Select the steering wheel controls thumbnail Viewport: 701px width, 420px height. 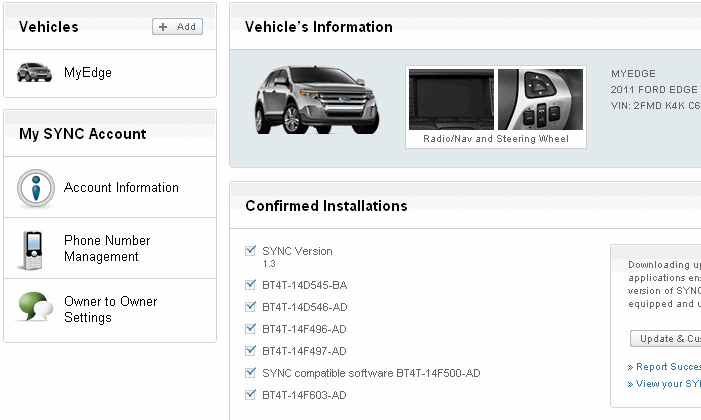tap(540, 100)
